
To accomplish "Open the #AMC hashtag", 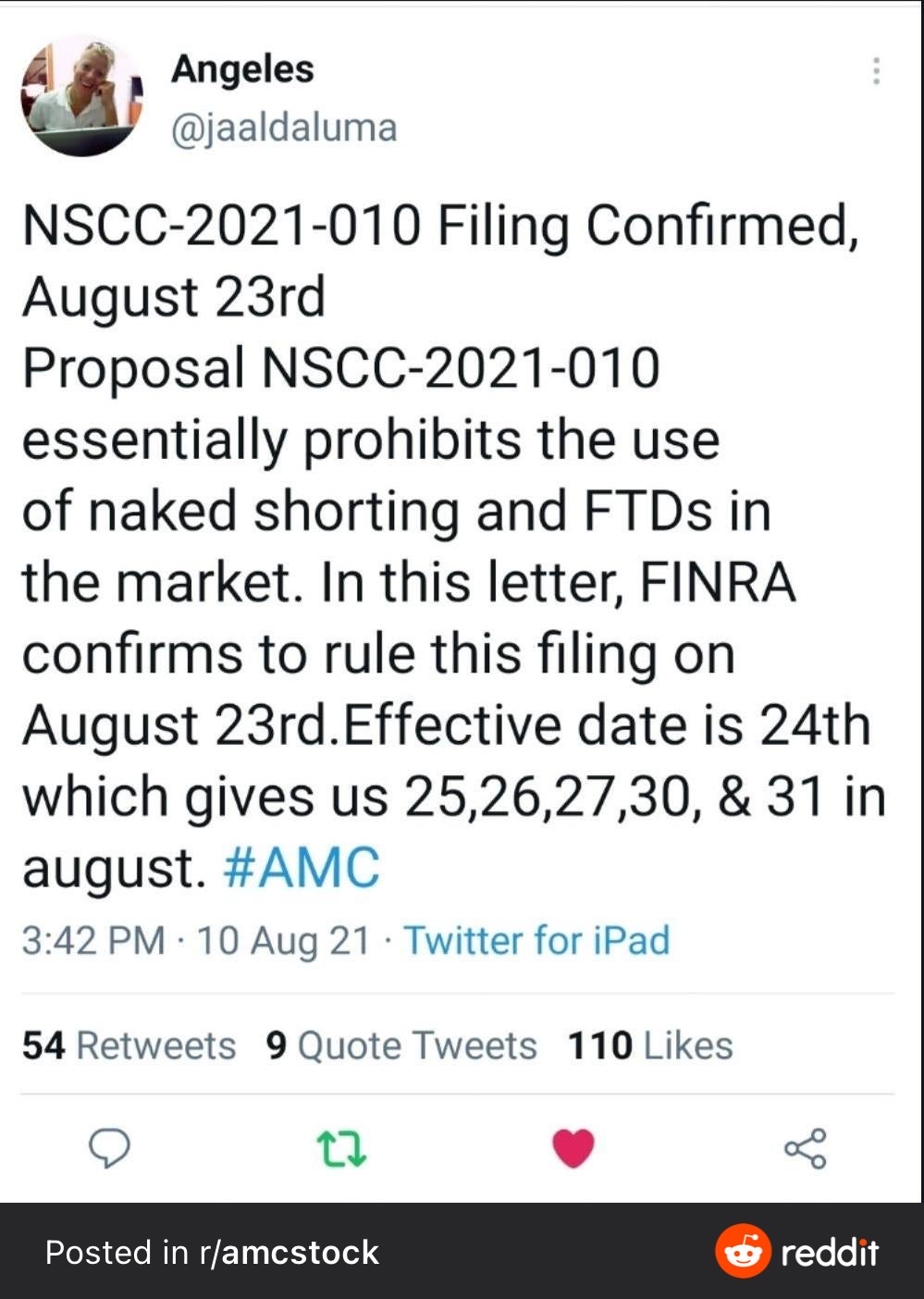I will point(302,869).
